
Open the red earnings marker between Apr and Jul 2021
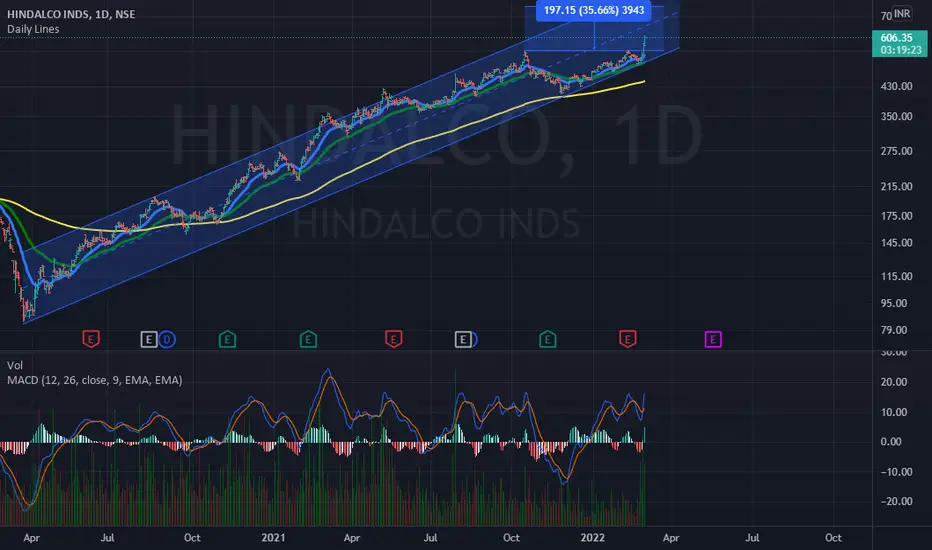(x=393, y=340)
